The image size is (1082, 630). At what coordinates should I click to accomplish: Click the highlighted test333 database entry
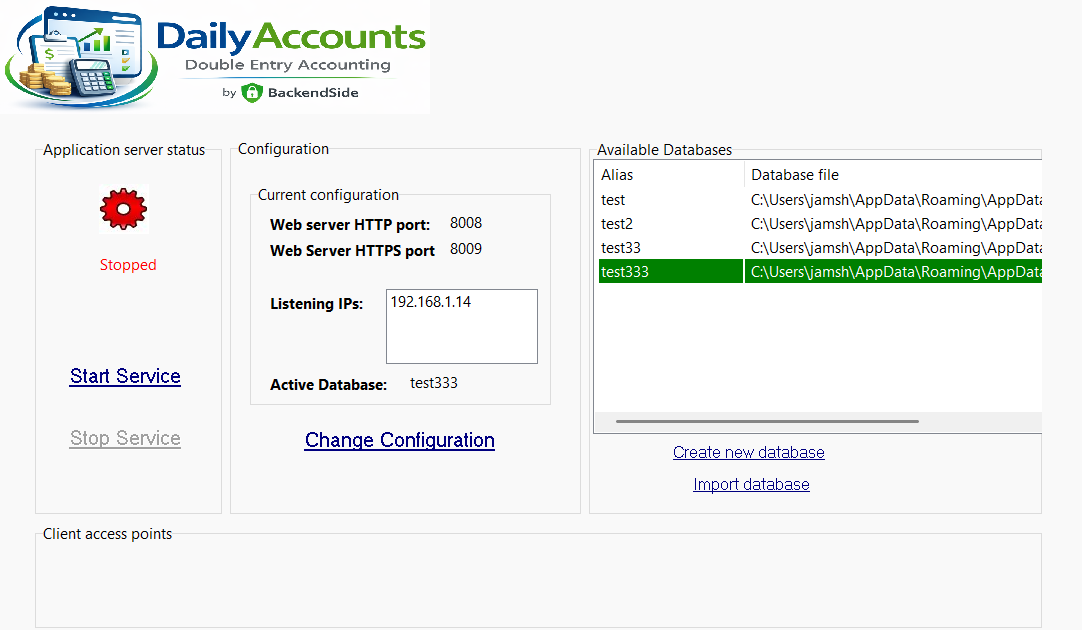[x=670, y=271]
